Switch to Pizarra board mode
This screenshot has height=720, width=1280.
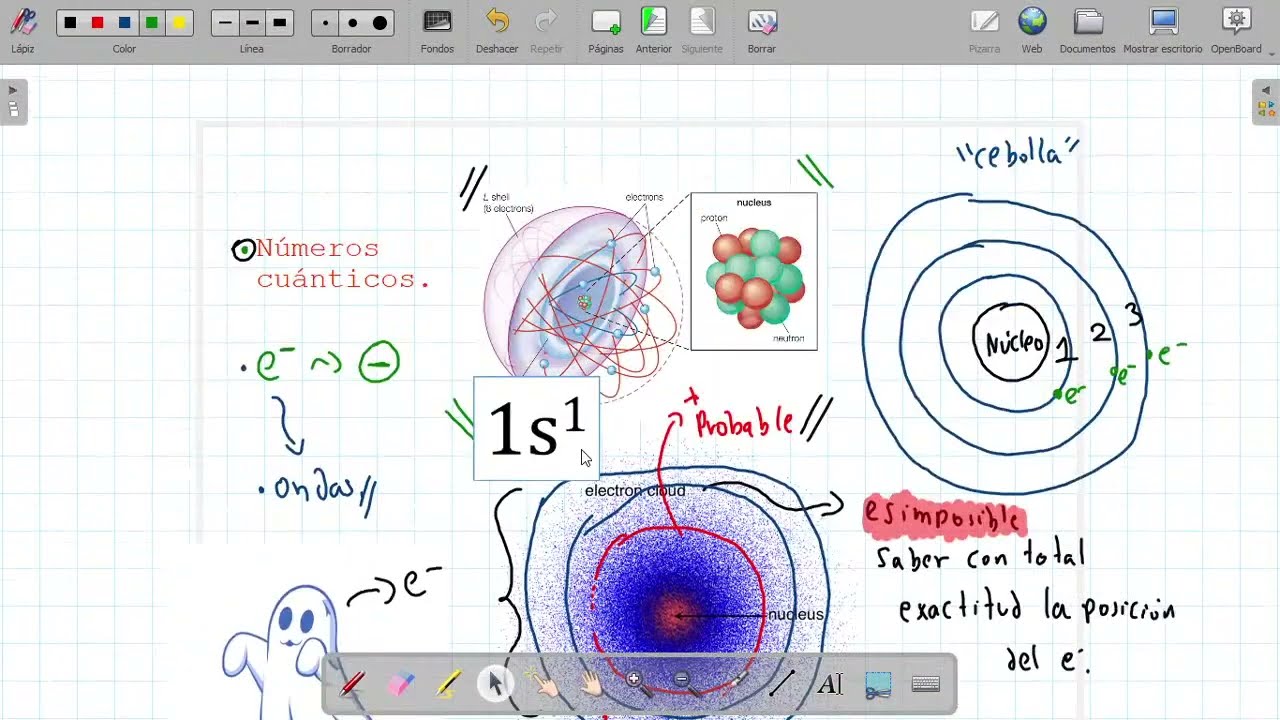click(984, 30)
